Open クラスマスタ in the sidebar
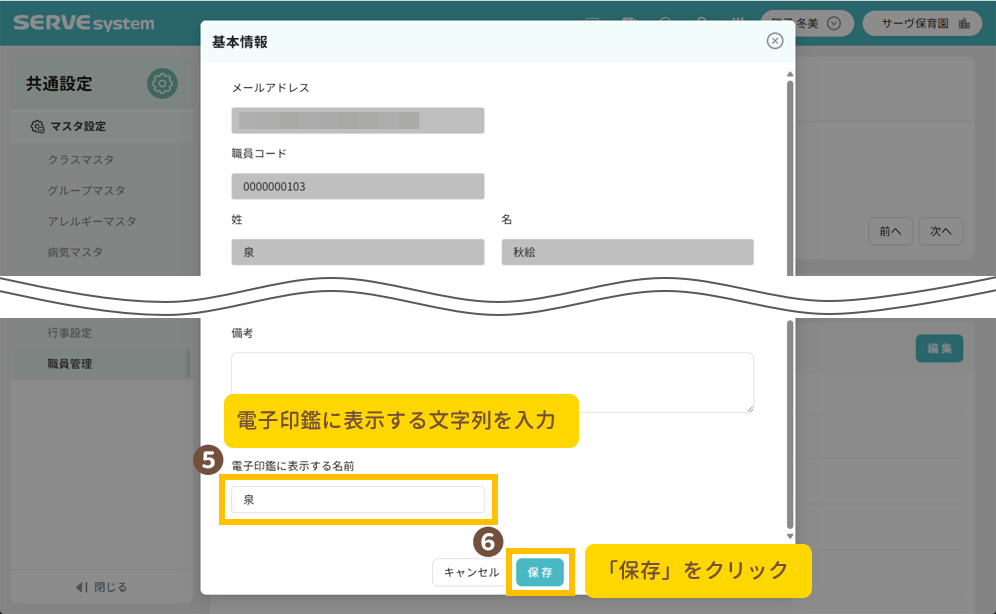 pyautogui.click(x=81, y=159)
